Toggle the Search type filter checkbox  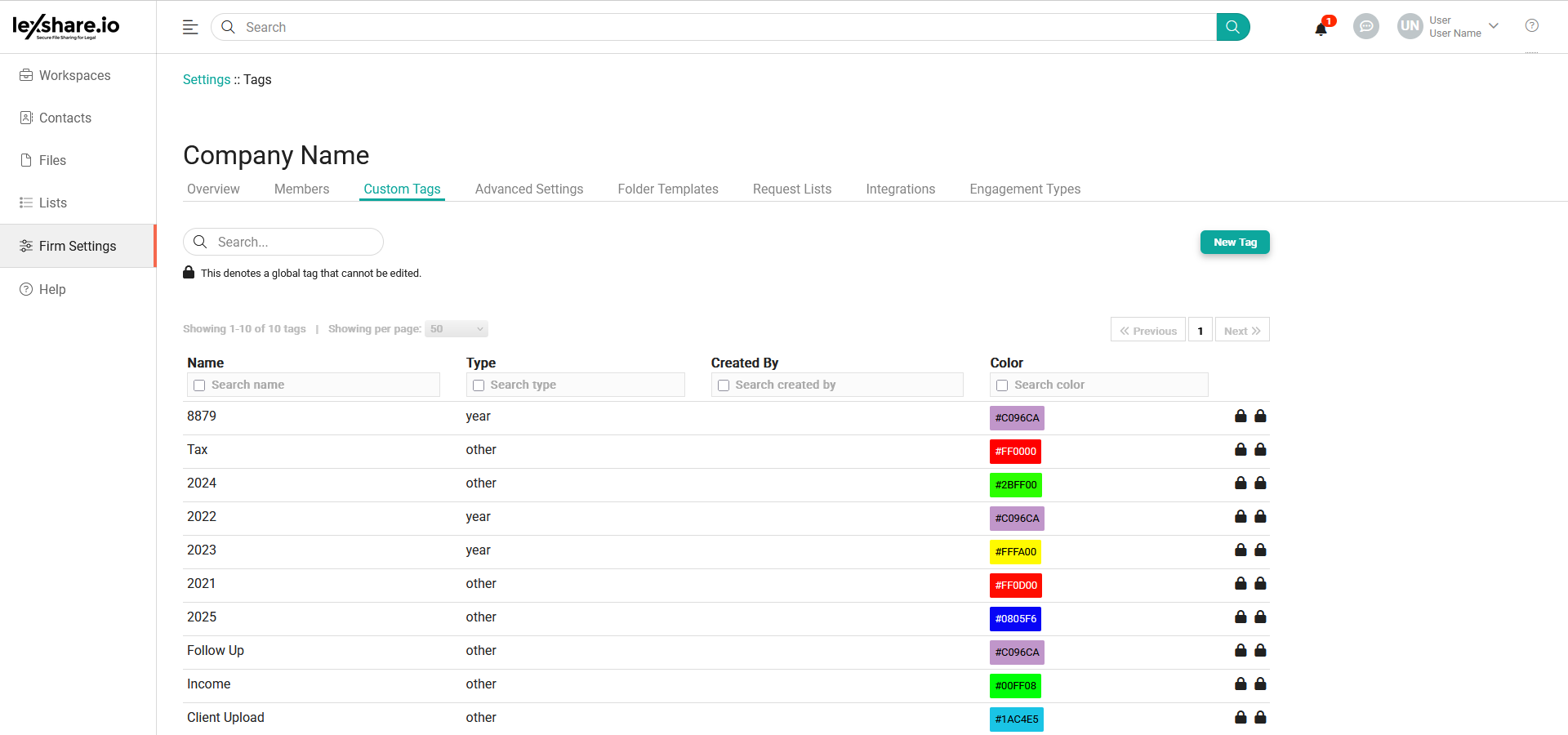pos(479,385)
